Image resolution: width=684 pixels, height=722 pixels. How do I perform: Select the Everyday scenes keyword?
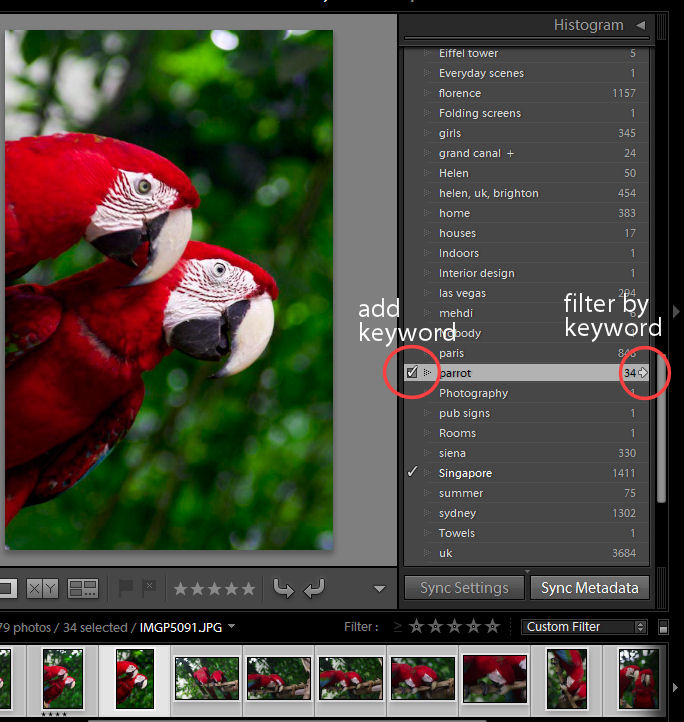tap(481, 73)
